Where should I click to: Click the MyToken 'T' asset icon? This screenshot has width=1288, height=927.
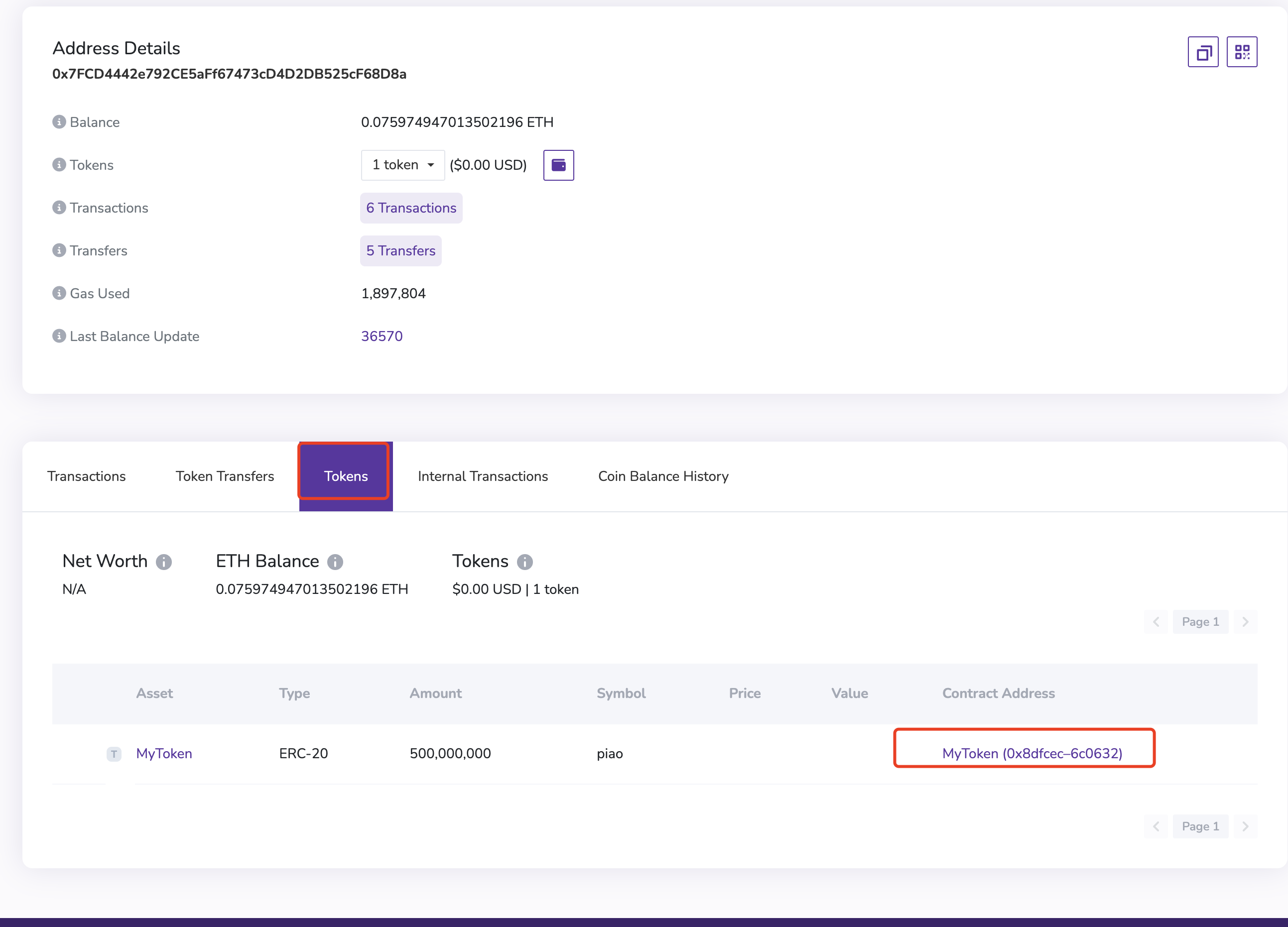coord(114,754)
